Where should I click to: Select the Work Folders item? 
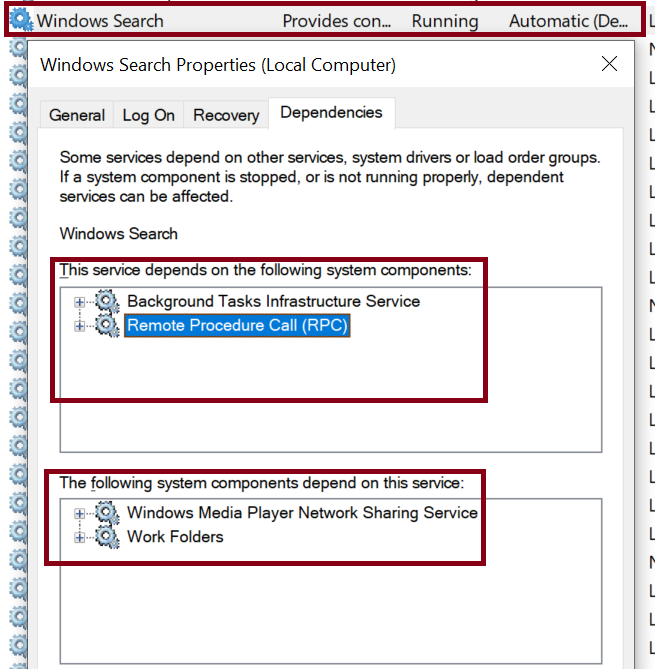click(x=175, y=537)
